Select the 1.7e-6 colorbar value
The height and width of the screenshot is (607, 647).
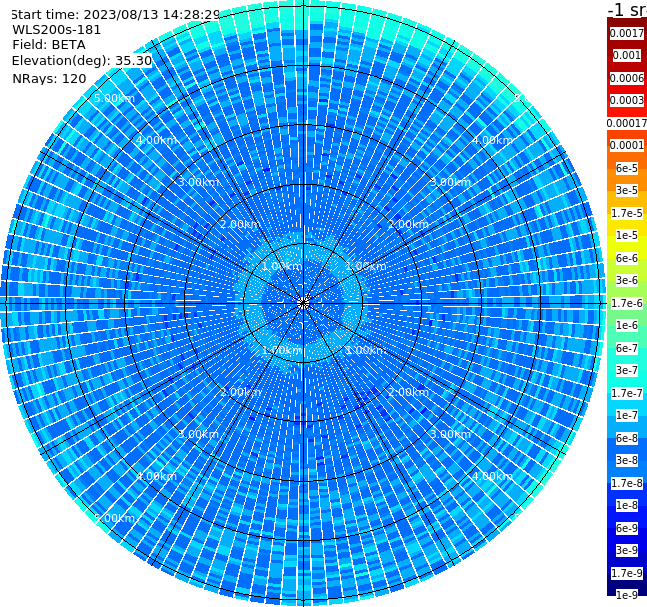[x=627, y=303]
